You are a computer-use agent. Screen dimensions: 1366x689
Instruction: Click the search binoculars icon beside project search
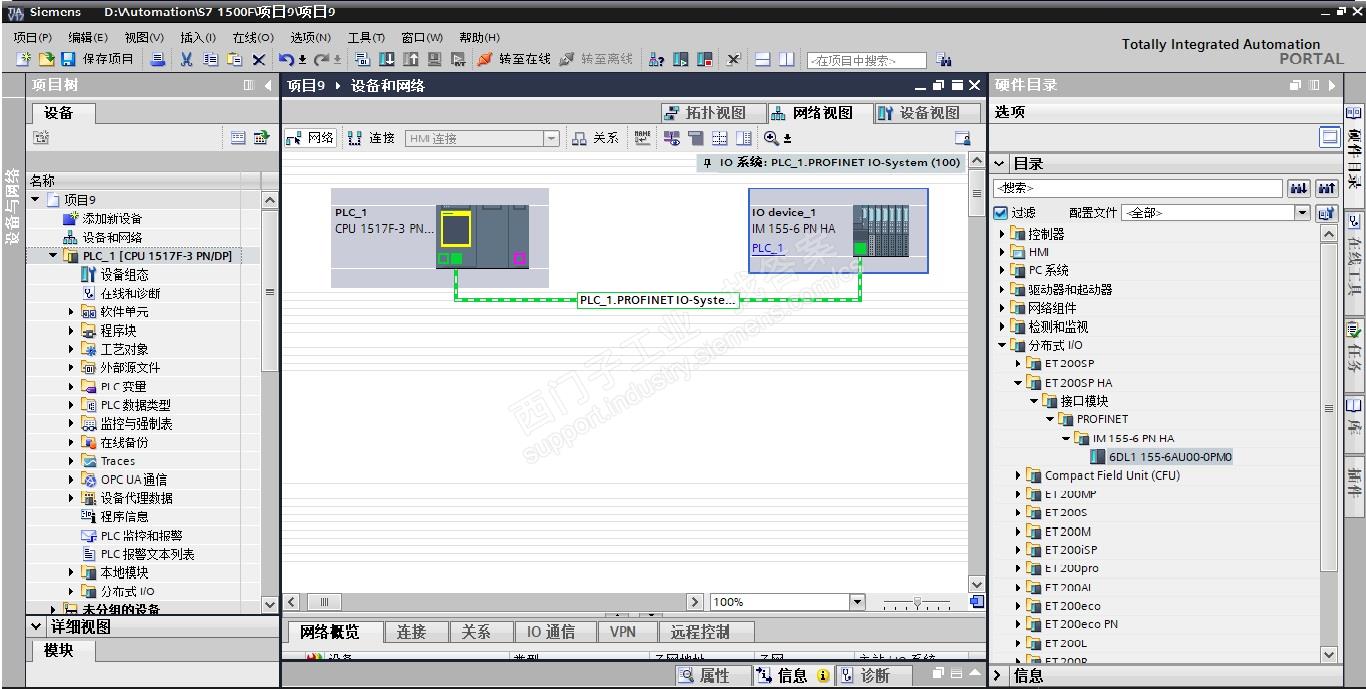(944, 60)
